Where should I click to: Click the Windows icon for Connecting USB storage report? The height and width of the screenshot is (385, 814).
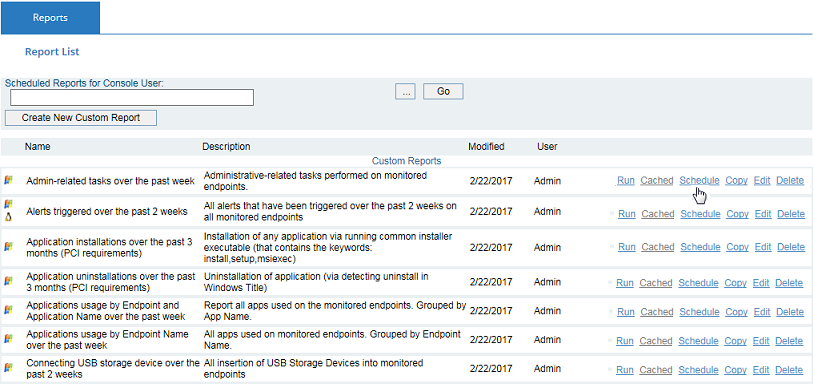coord(8,368)
